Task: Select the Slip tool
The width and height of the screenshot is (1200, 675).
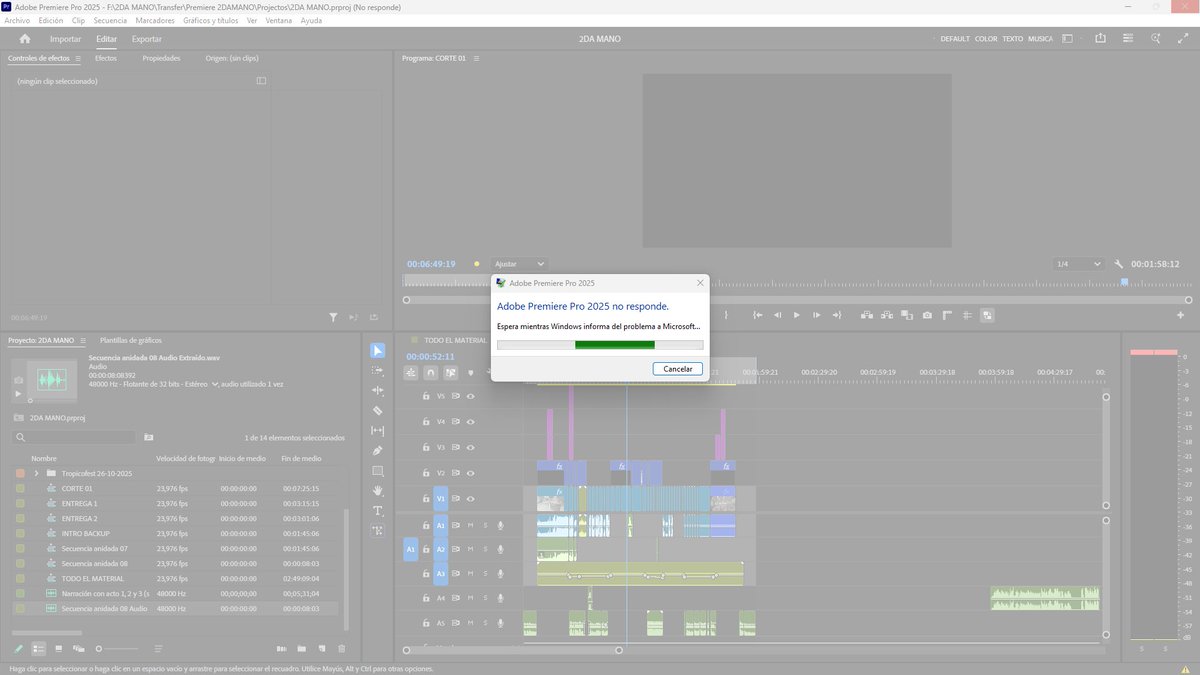Action: pyautogui.click(x=377, y=431)
